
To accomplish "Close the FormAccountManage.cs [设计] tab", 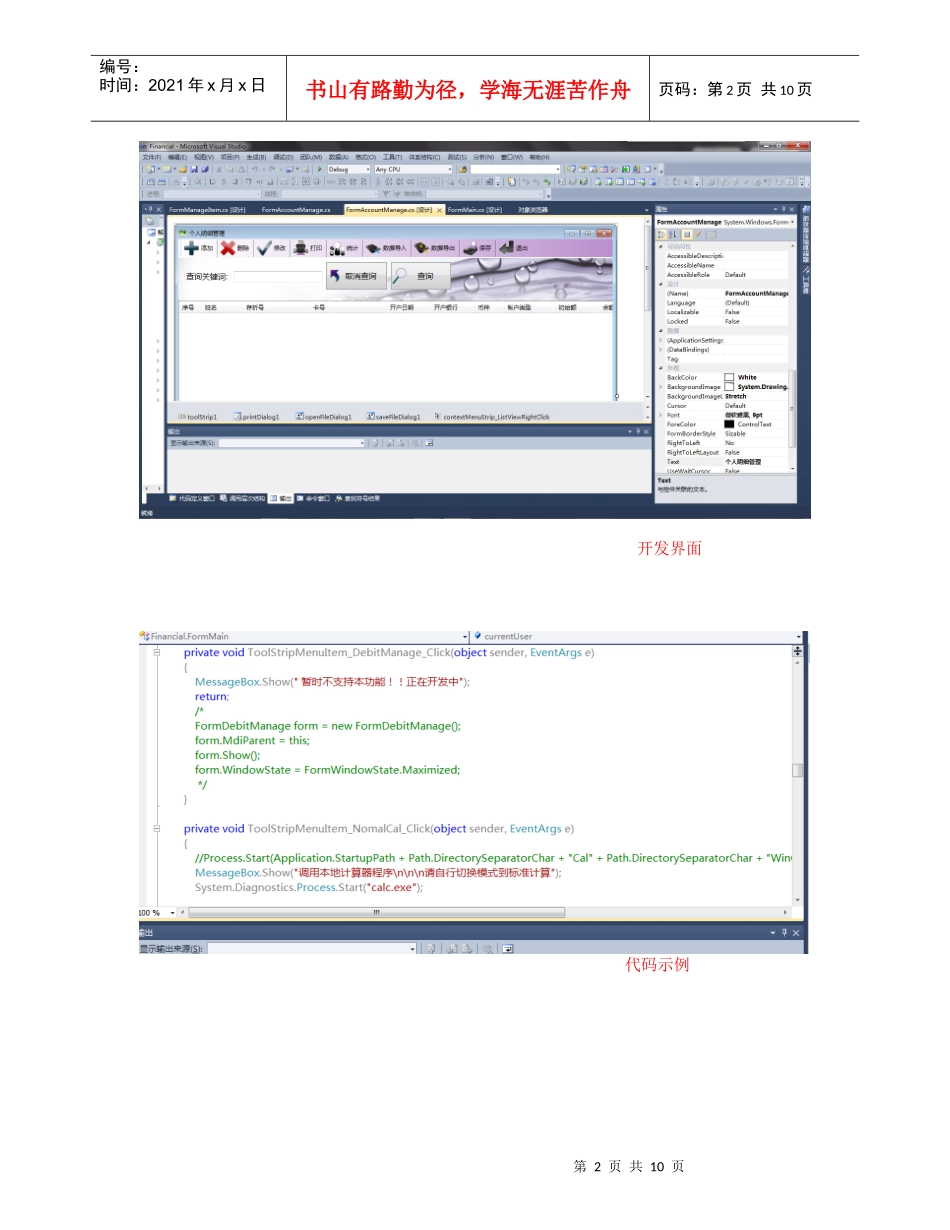I will 439,210.
